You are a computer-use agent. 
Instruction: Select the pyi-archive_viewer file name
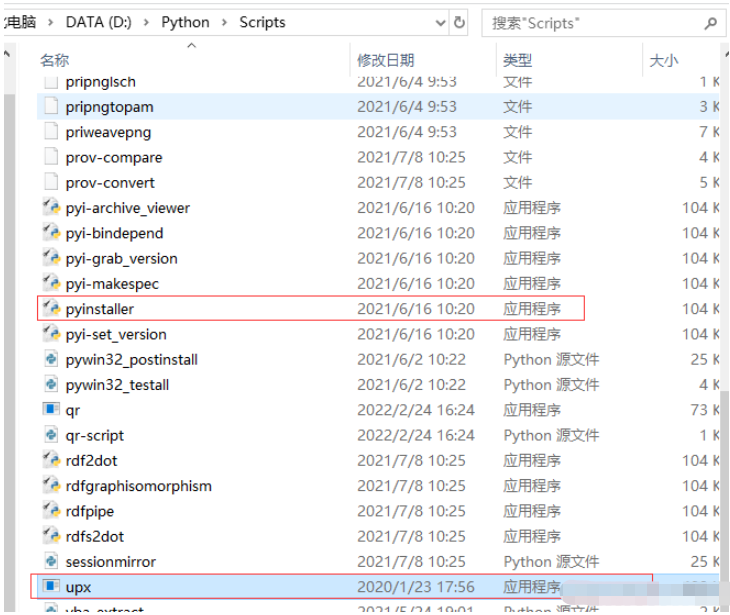tap(128, 208)
